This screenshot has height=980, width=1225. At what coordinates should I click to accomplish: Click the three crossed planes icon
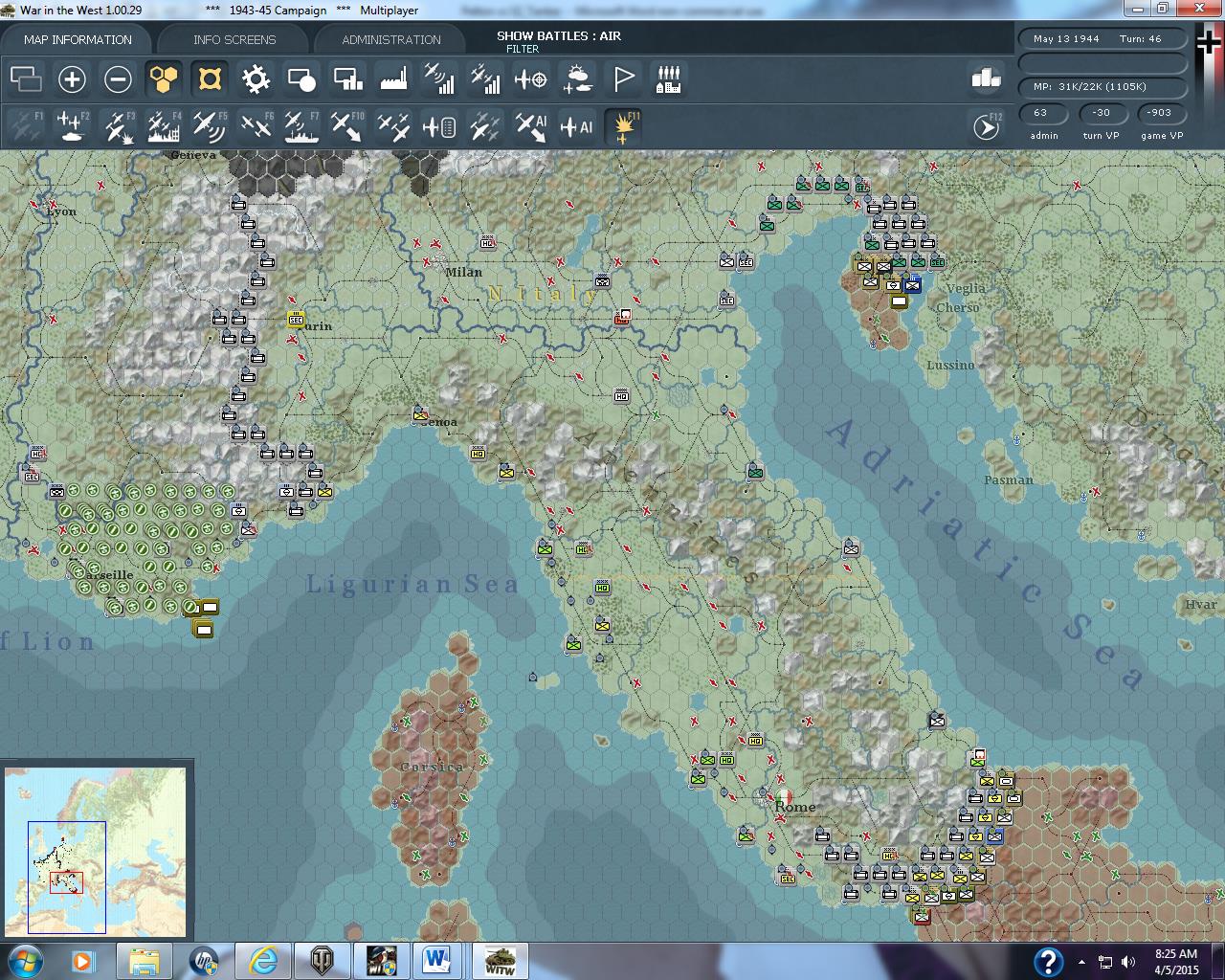click(393, 126)
